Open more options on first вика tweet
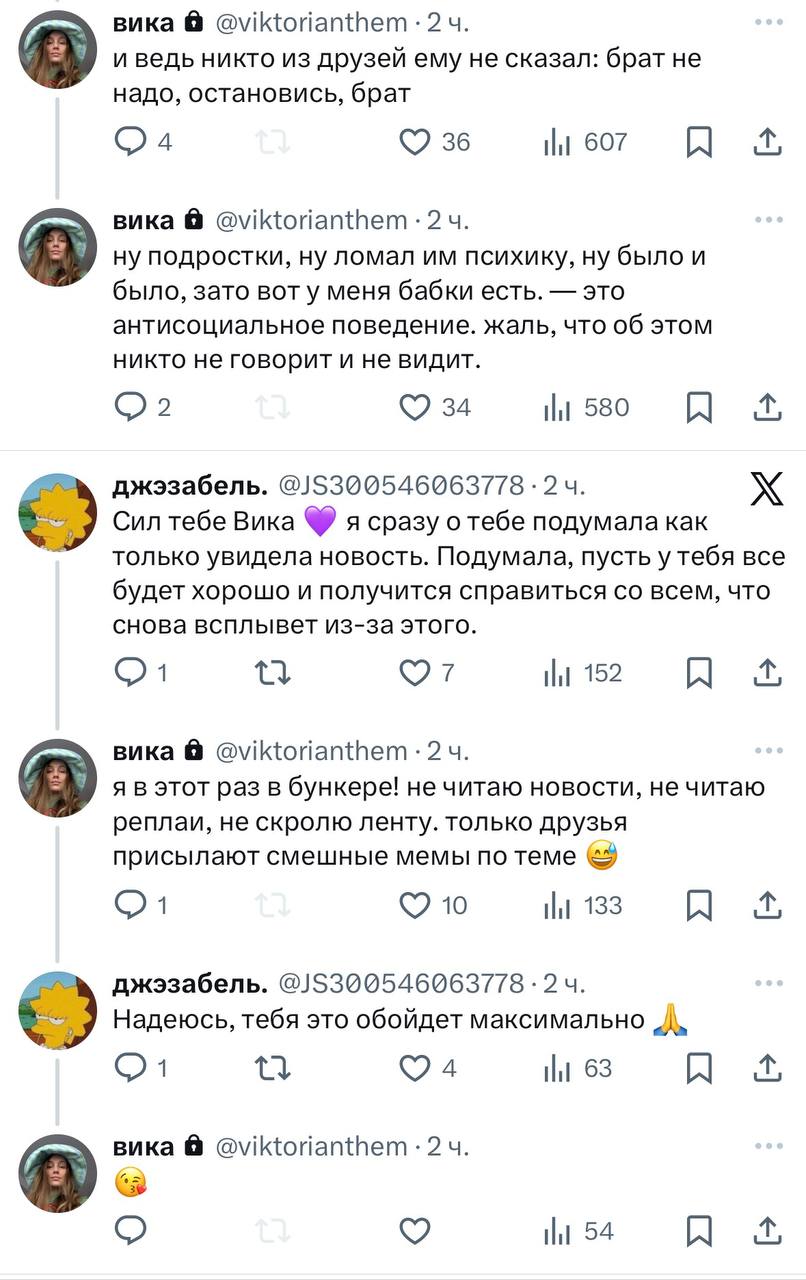Image resolution: width=806 pixels, height=1280 pixels. click(x=768, y=21)
